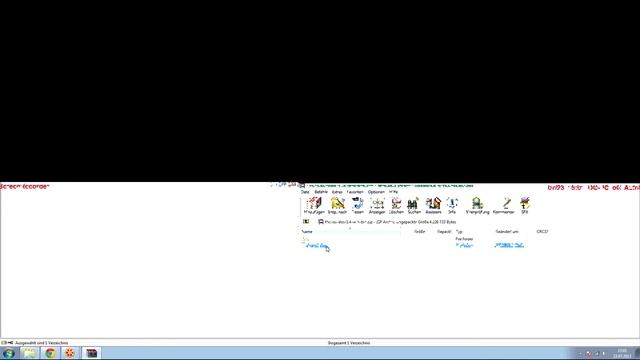Open the Favoriten menu

355,192
